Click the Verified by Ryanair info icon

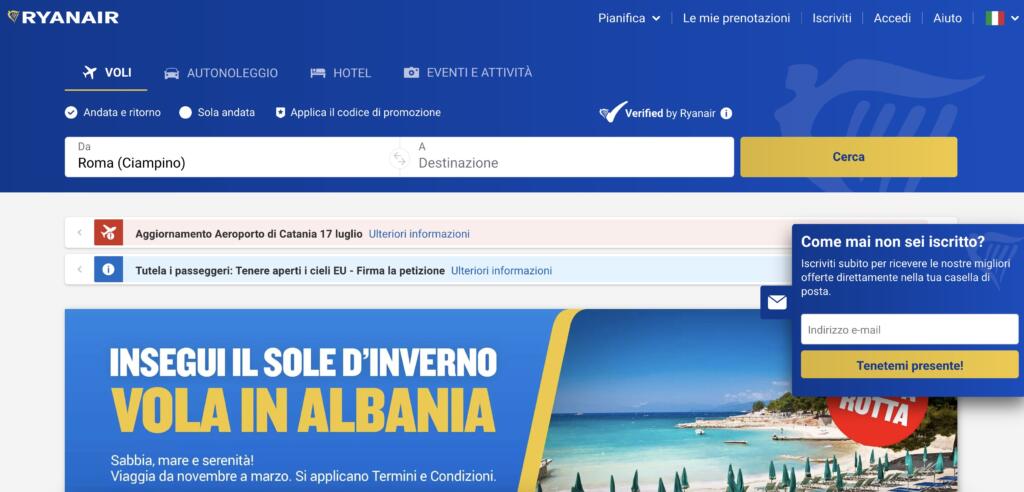coord(726,113)
